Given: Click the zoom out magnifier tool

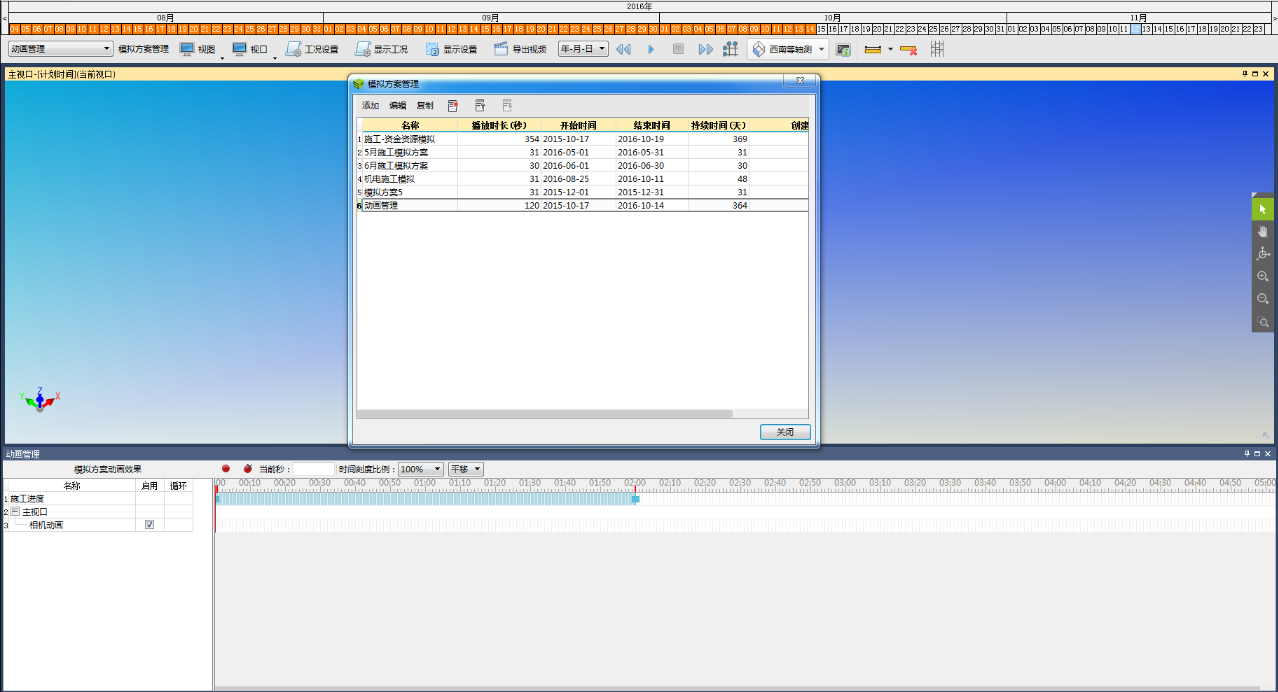Looking at the screenshot, I should tap(1263, 299).
